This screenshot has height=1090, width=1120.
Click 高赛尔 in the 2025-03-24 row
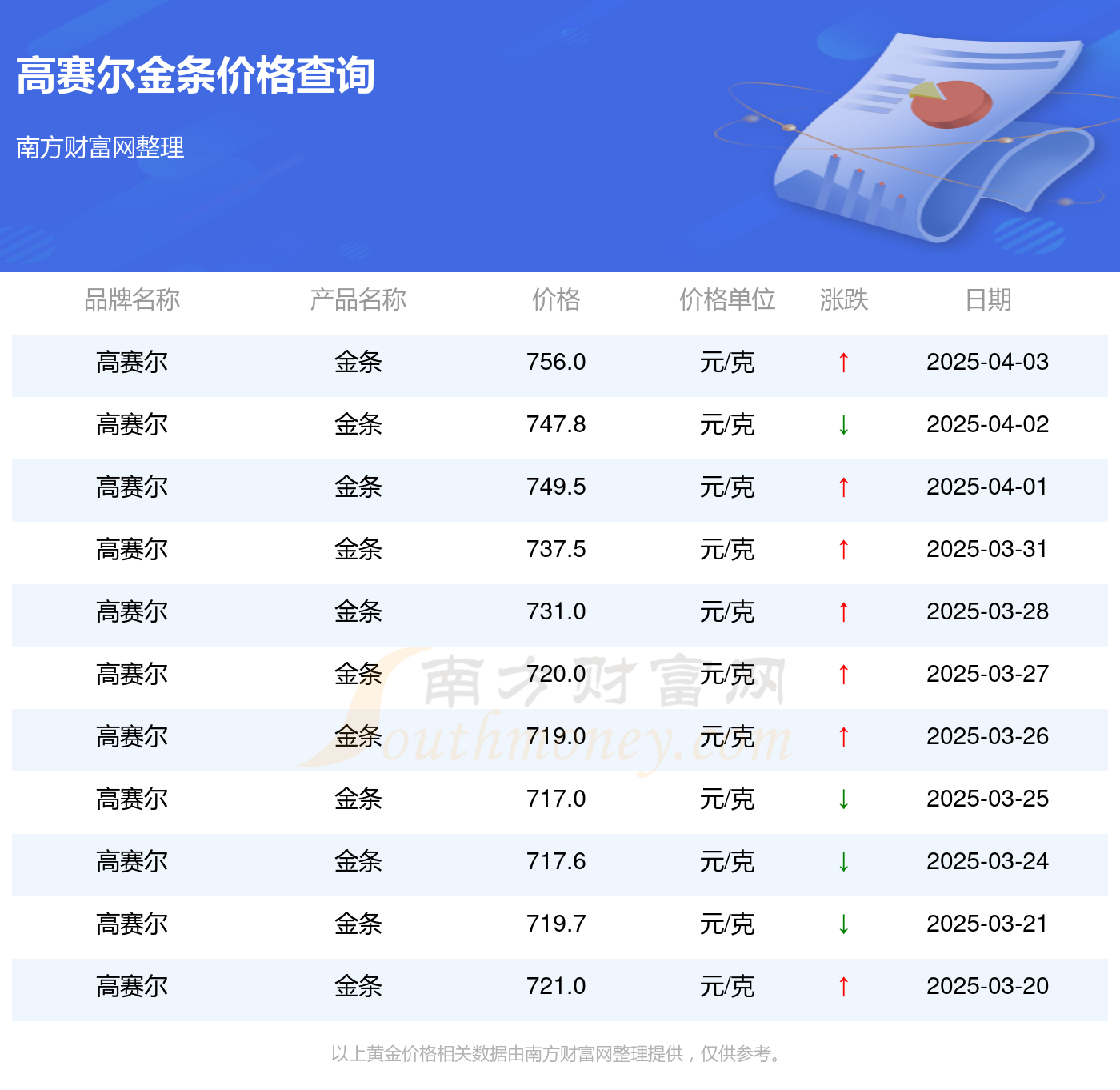coord(132,862)
